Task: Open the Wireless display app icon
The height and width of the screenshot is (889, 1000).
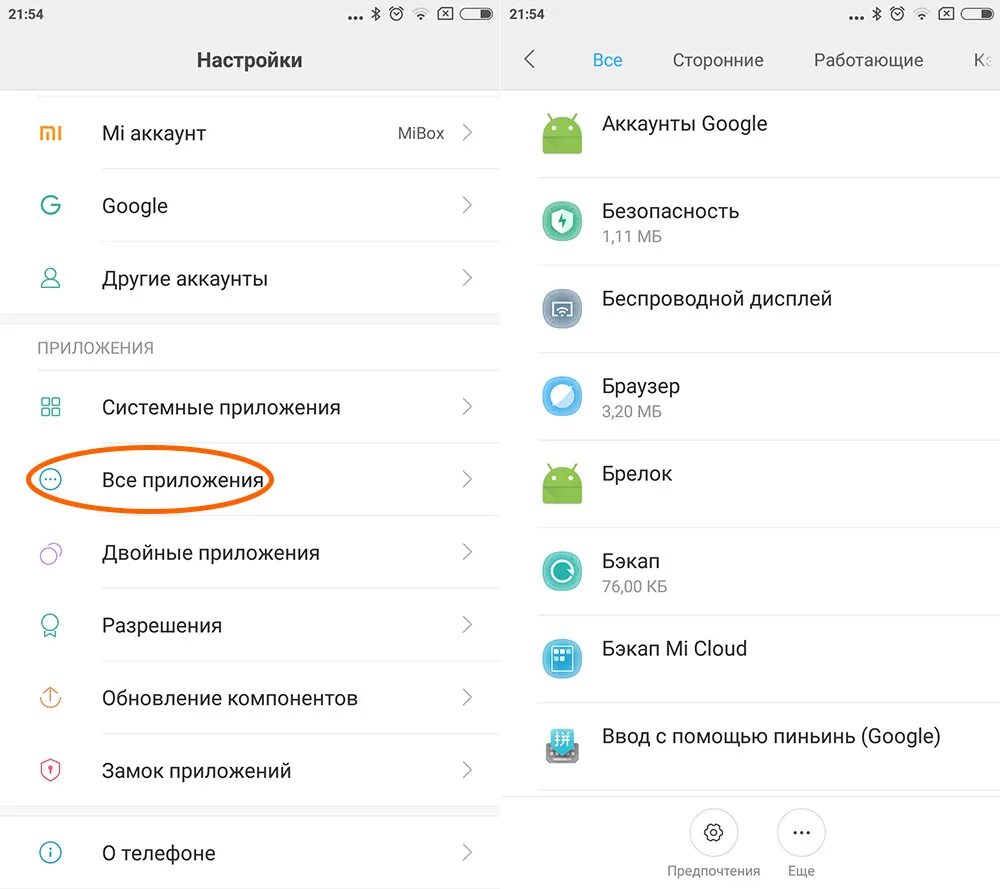Action: point(562,309)
